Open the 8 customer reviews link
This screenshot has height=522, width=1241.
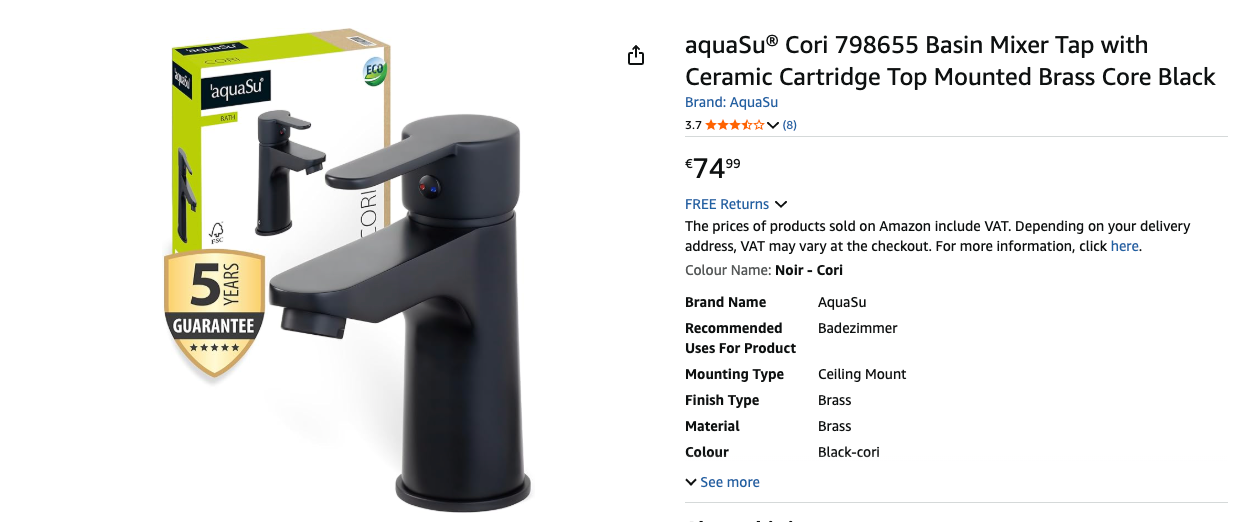[790, 125]
